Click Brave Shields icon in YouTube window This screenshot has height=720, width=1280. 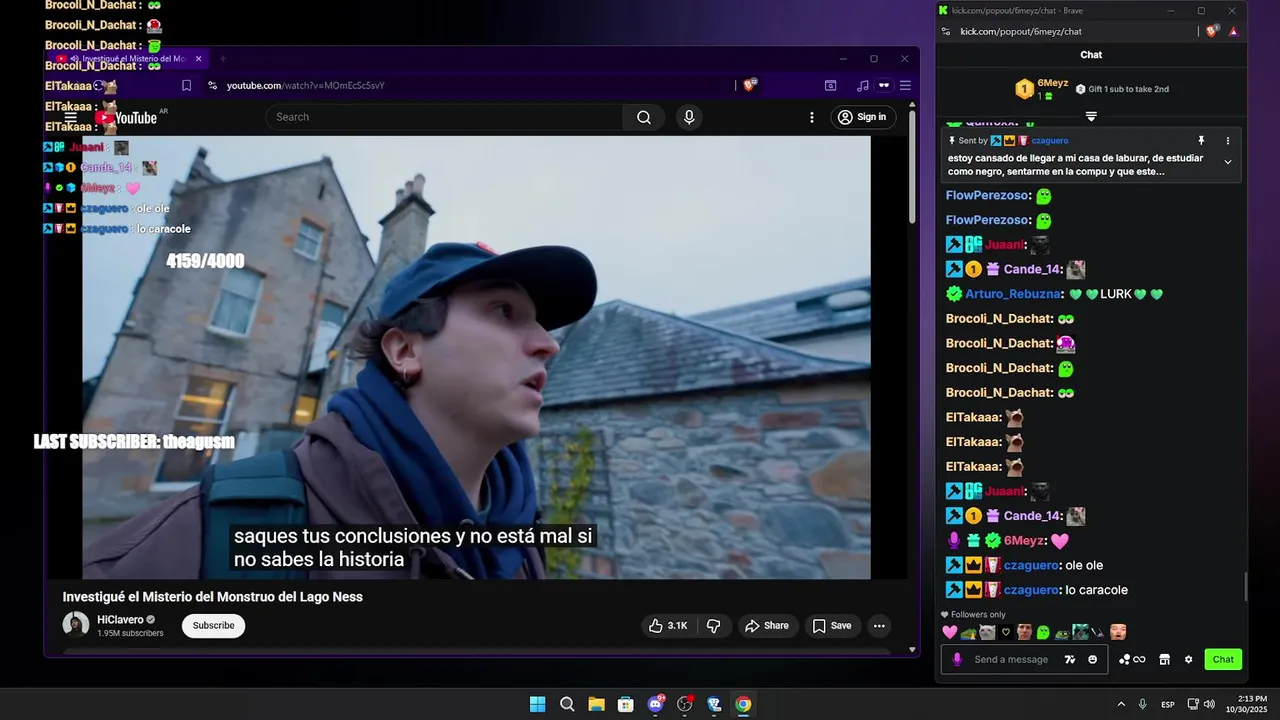(750, 85)
